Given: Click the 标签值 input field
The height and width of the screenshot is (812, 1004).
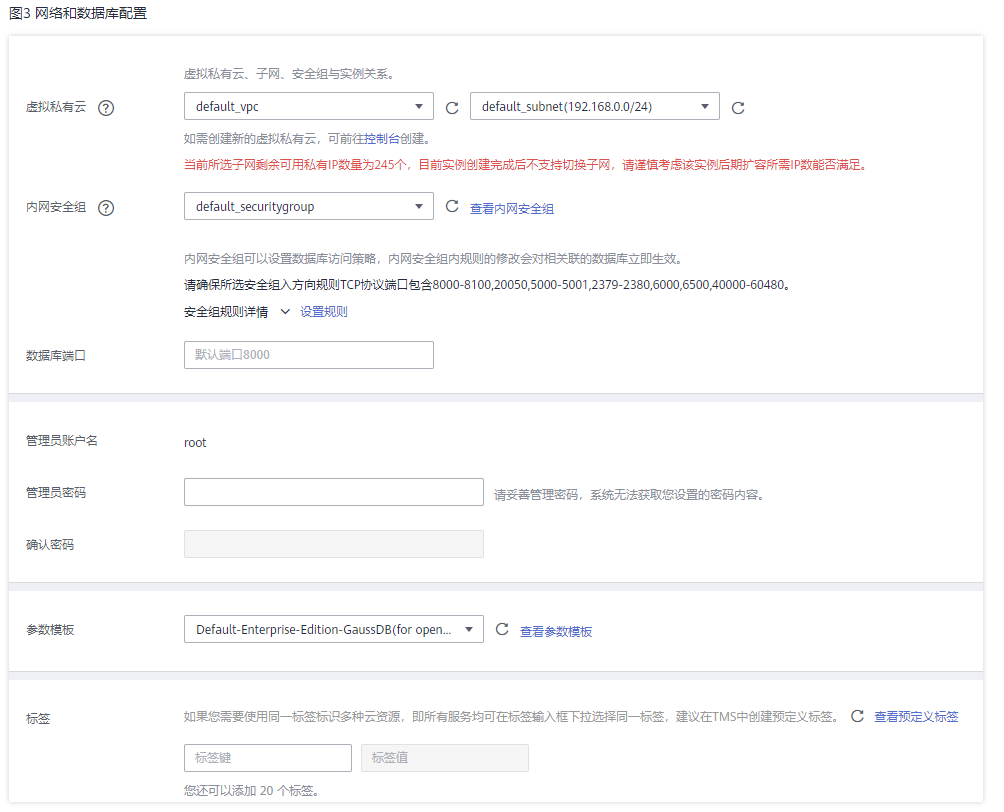Looking at the screenshot, I should (x=444, y=758).
